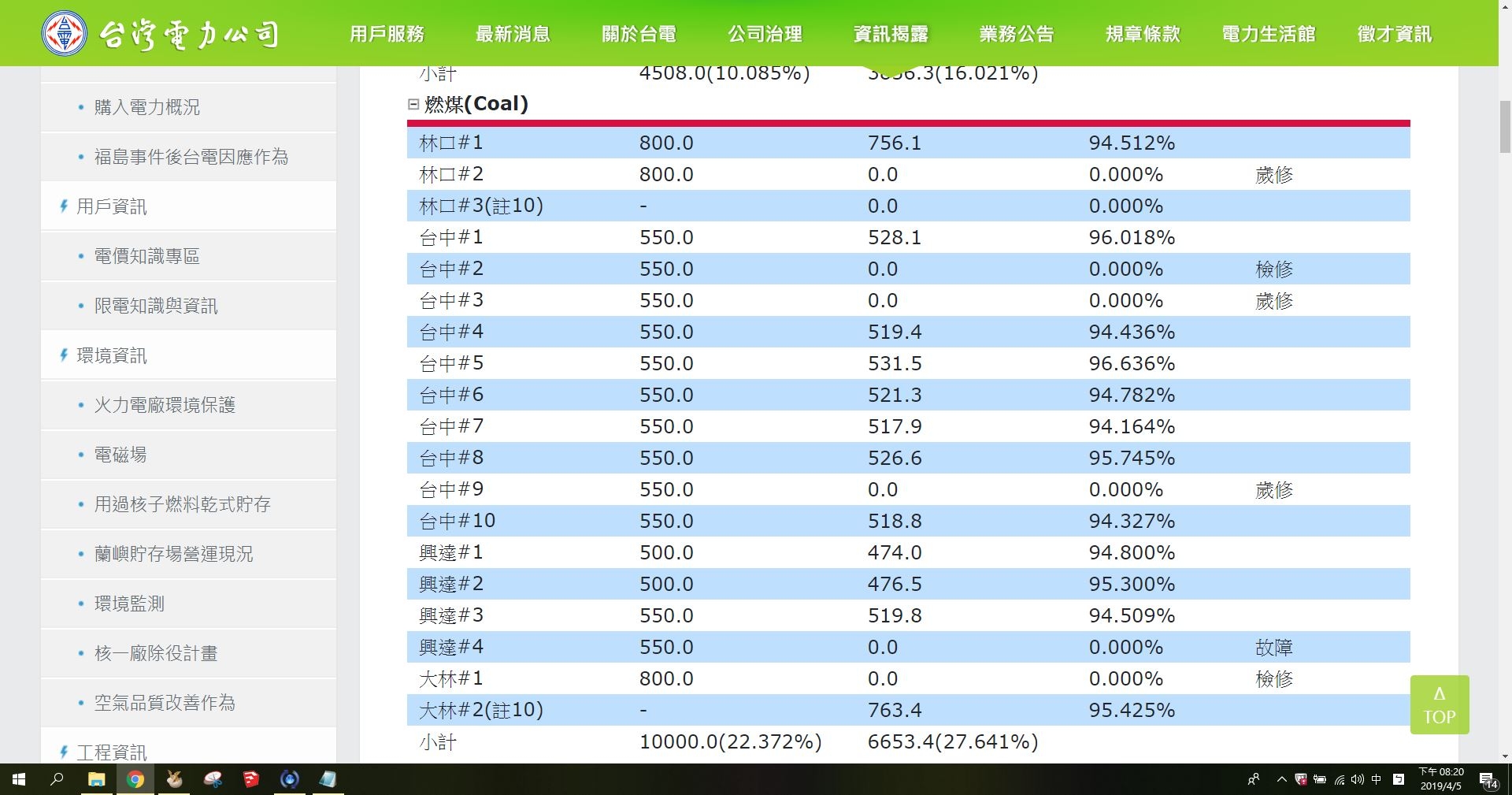The height and width of the screenshot is (795, 1512).
Task: Open Wi-Fi network tray icon
Action: pyautogui.click(x=1340, y=779)
